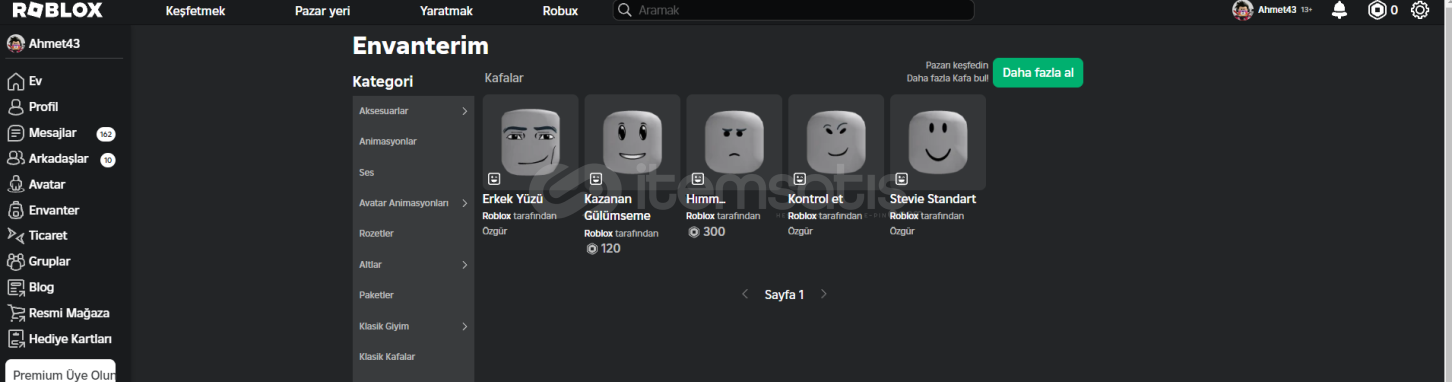Image resolution: width=1452 pixels, height=382 pixels.
Task: Open Erkek Yüzü head thumbnail
Action: [530, 142]
